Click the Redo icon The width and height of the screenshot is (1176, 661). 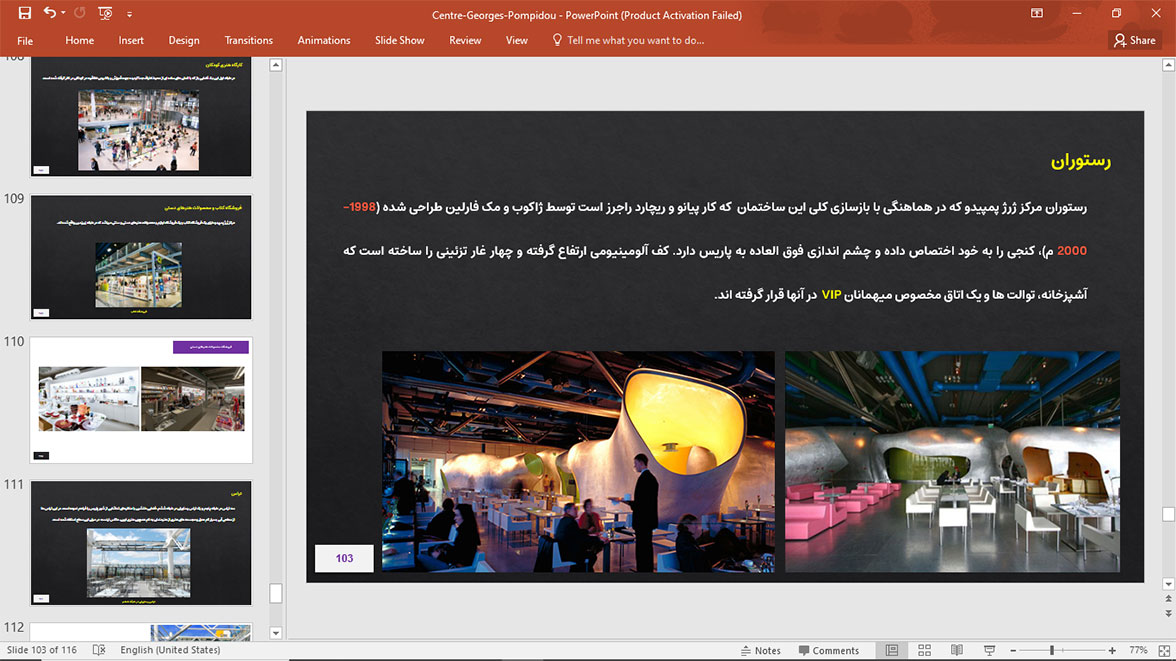80,13
